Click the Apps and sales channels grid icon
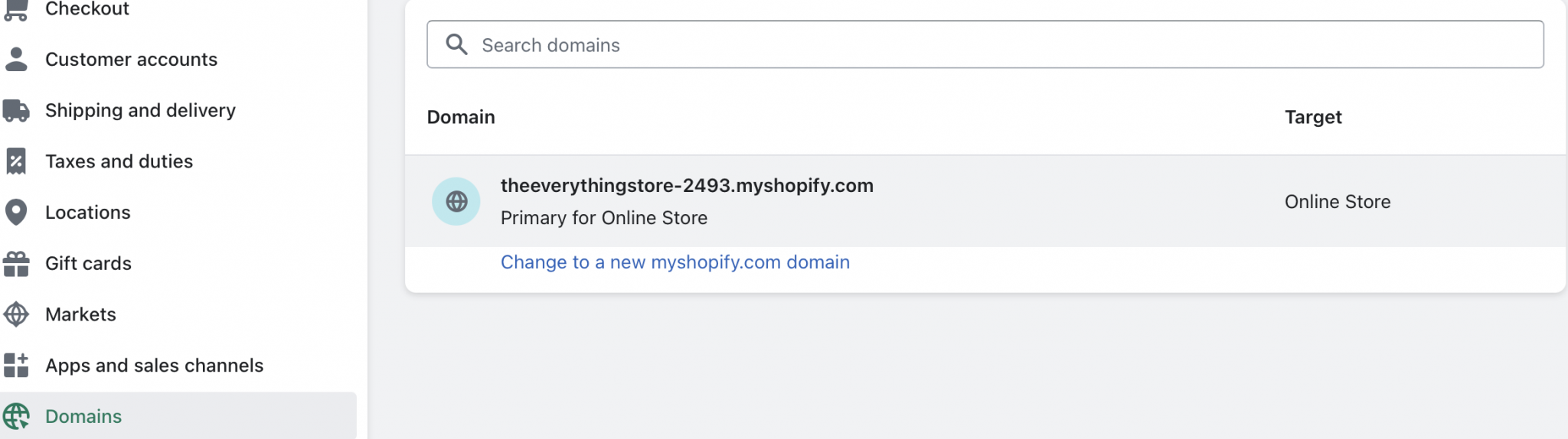The height and width of the screenshot is (439, 1568). point(16,365)
